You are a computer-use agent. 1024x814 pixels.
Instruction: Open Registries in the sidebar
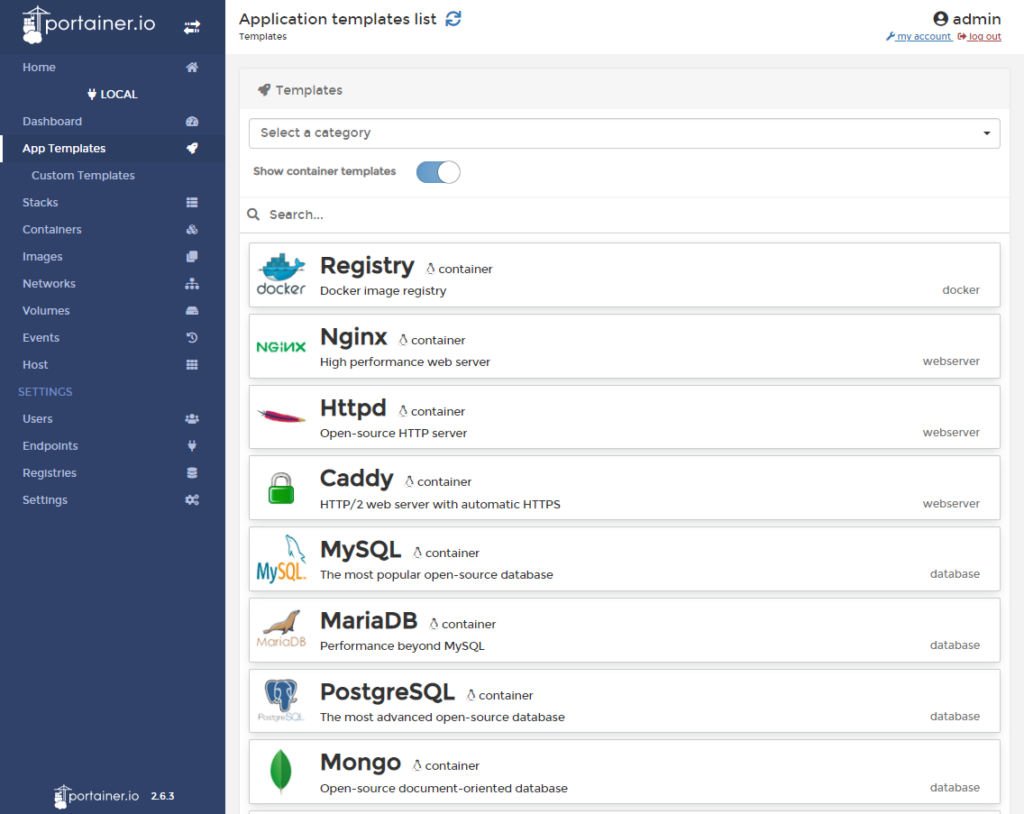click(x=50, y=473)
